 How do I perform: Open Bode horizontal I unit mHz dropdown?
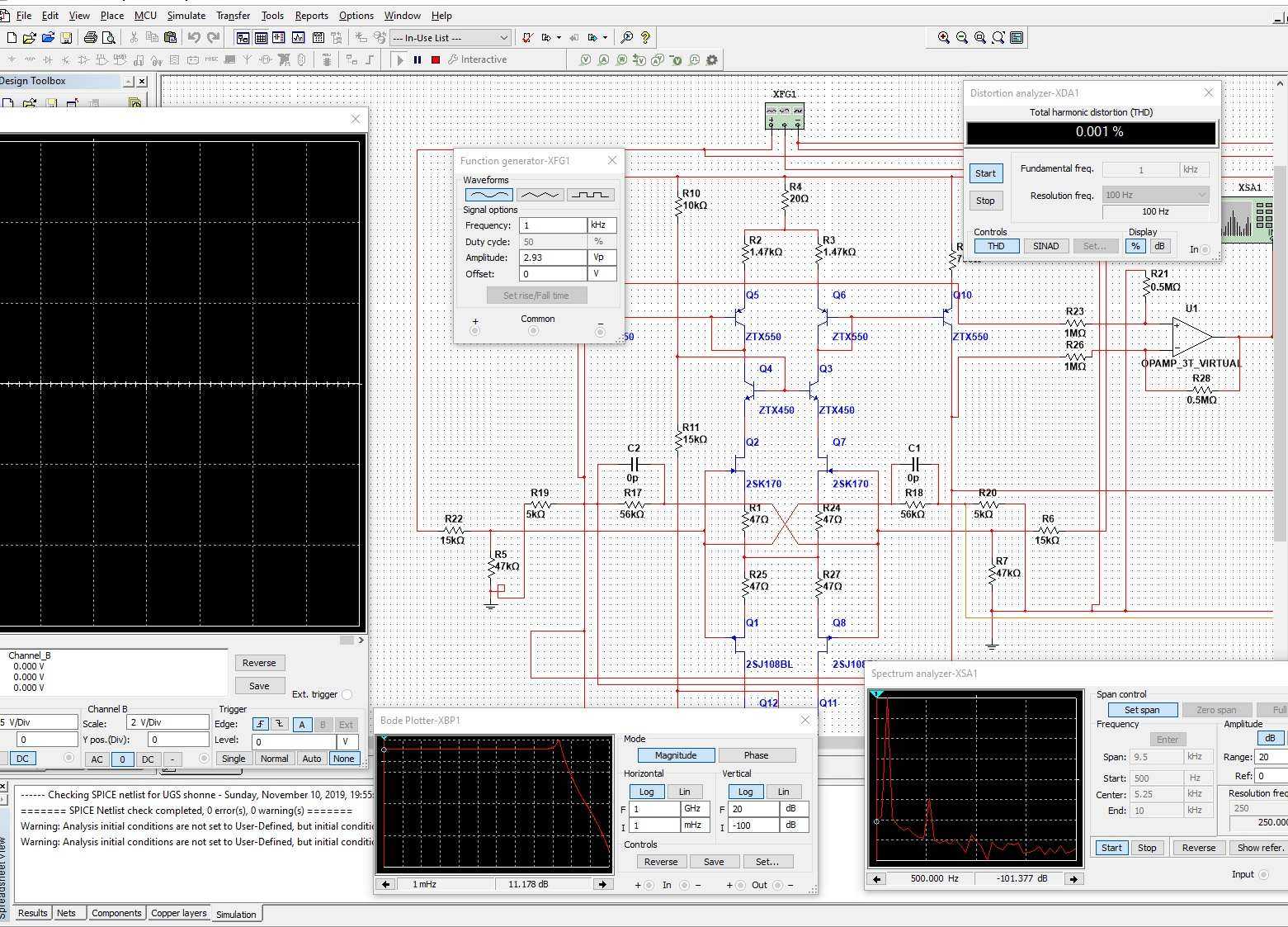point(696,825)
